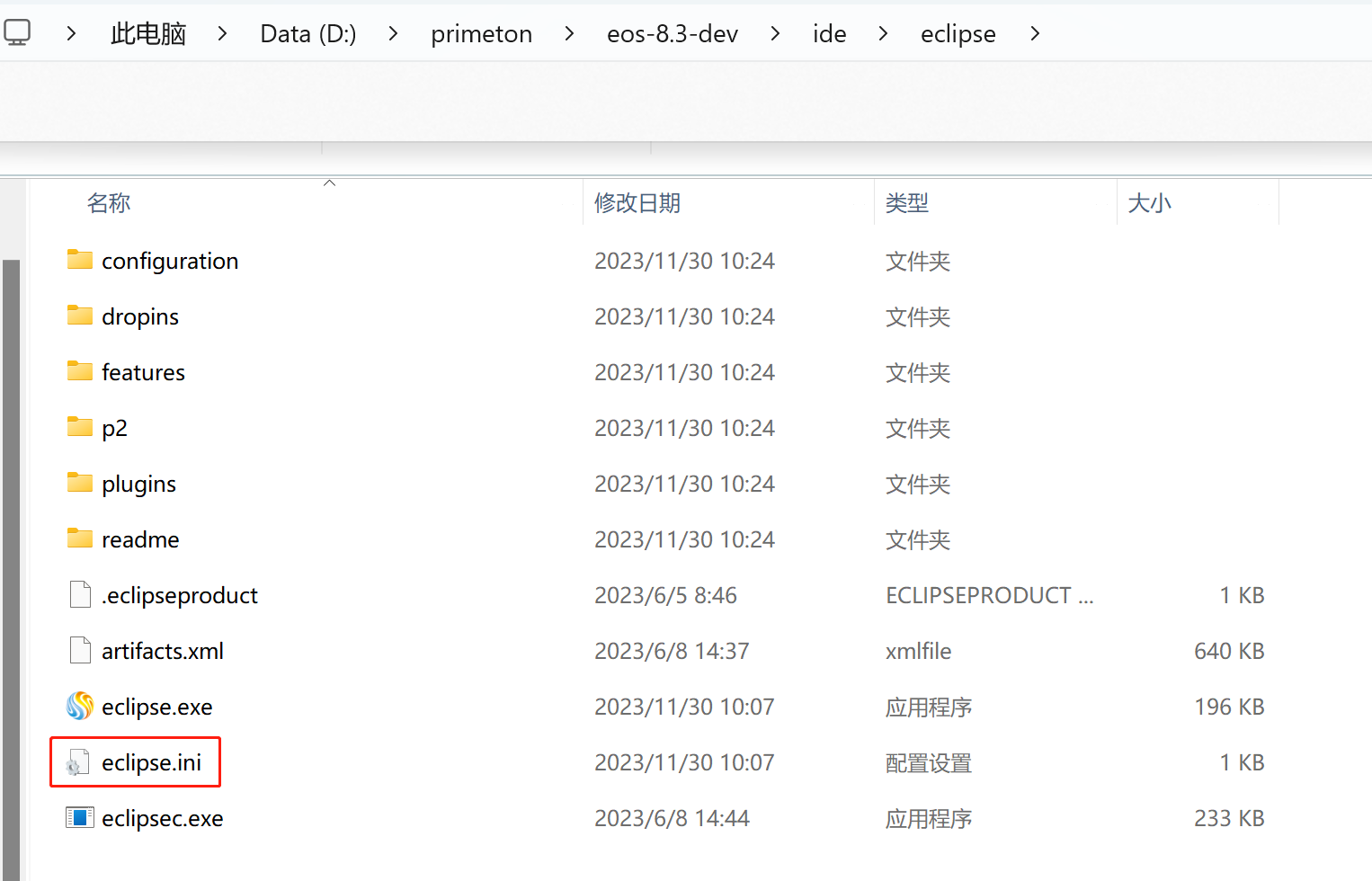1372x881 pixels.
Task: Select the configuration folder icon
Action: point(80,261)
